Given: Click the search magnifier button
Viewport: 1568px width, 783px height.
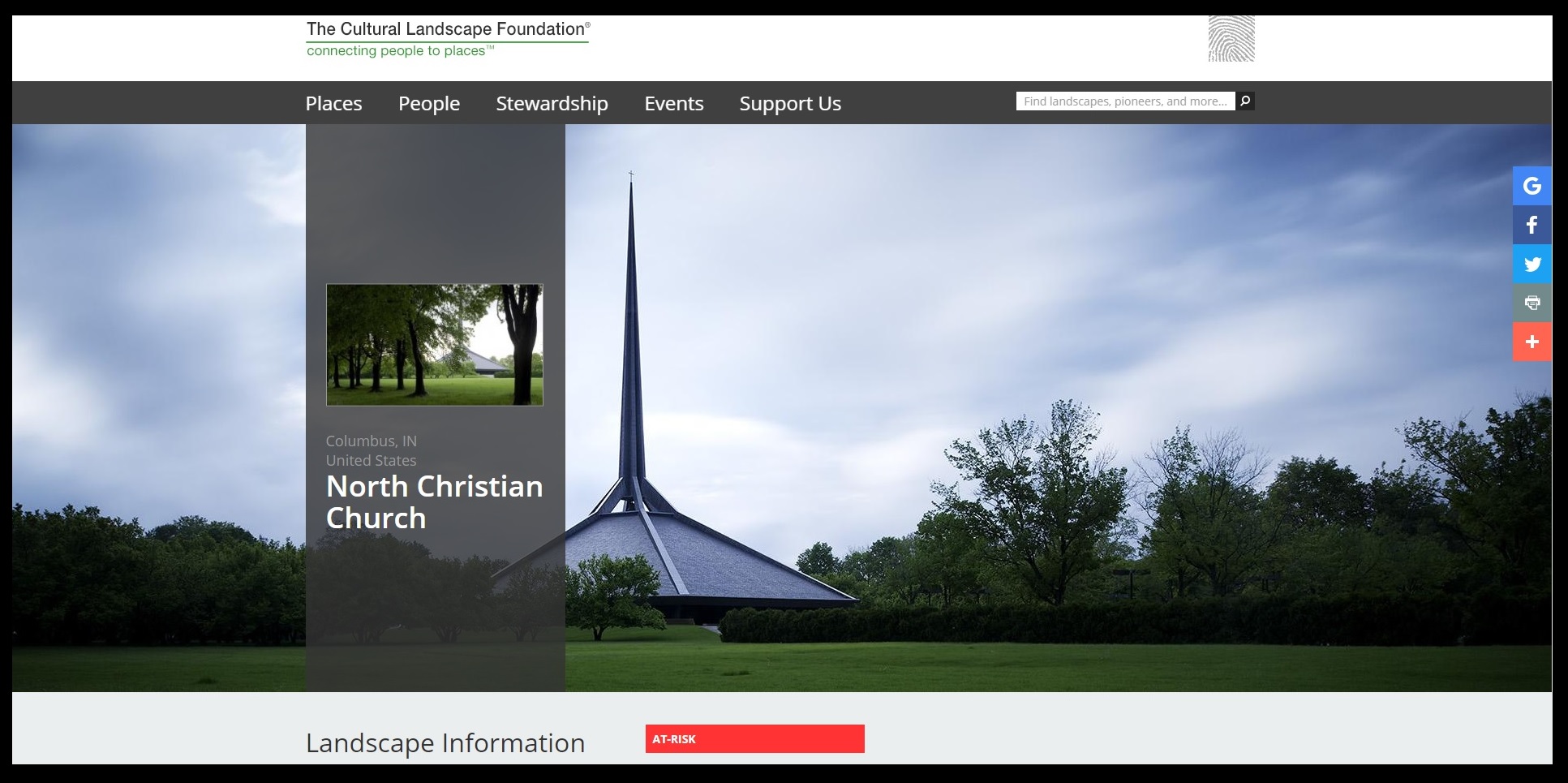Looking at the screenshot, I should (x=1245, y=101).
